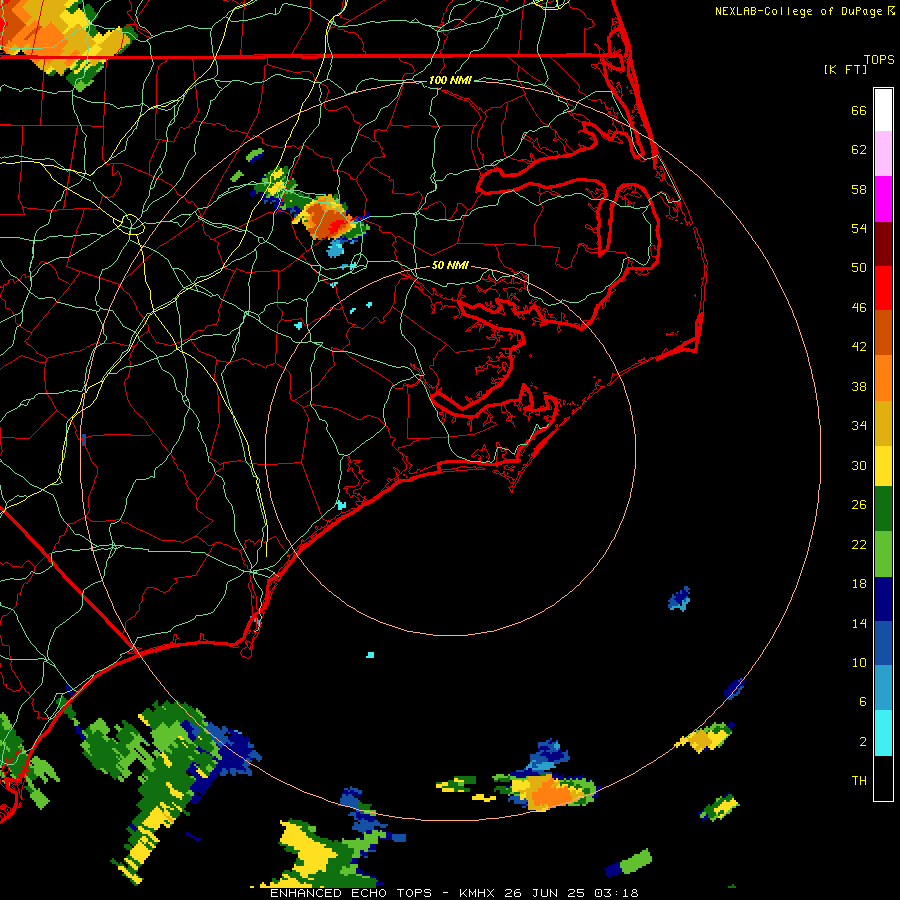Click the 14 legend value
Image resolution: width=900 pixels, height=900 pixels.
(859, 623)
